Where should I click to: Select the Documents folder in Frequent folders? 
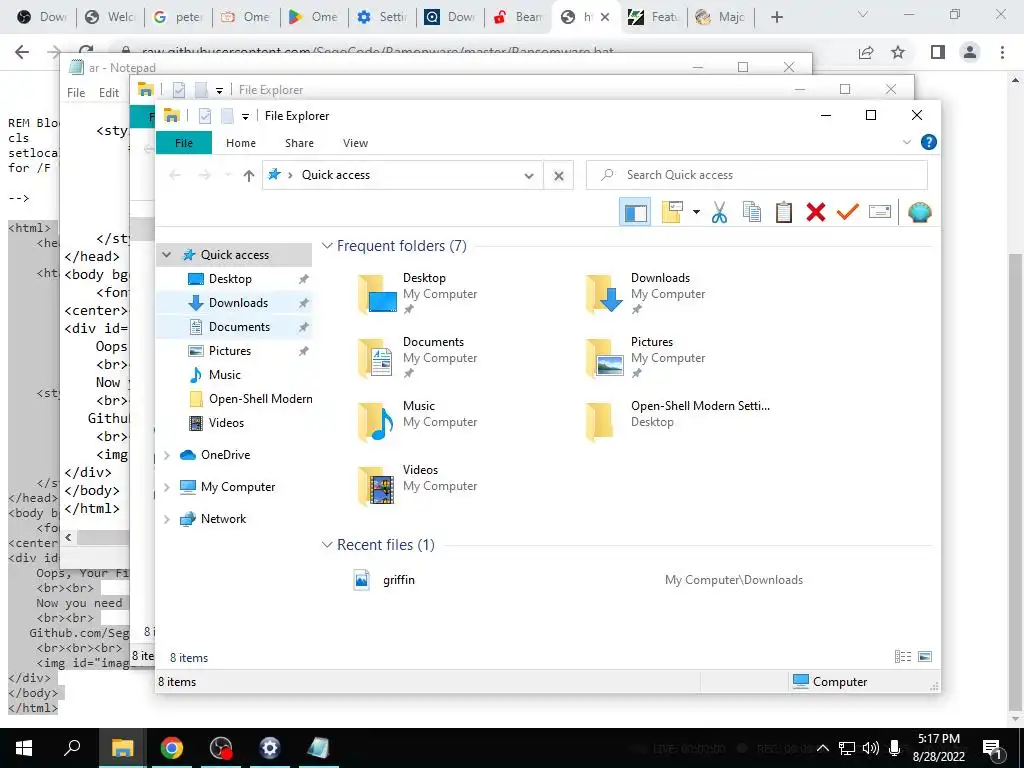tap(418, 357)
